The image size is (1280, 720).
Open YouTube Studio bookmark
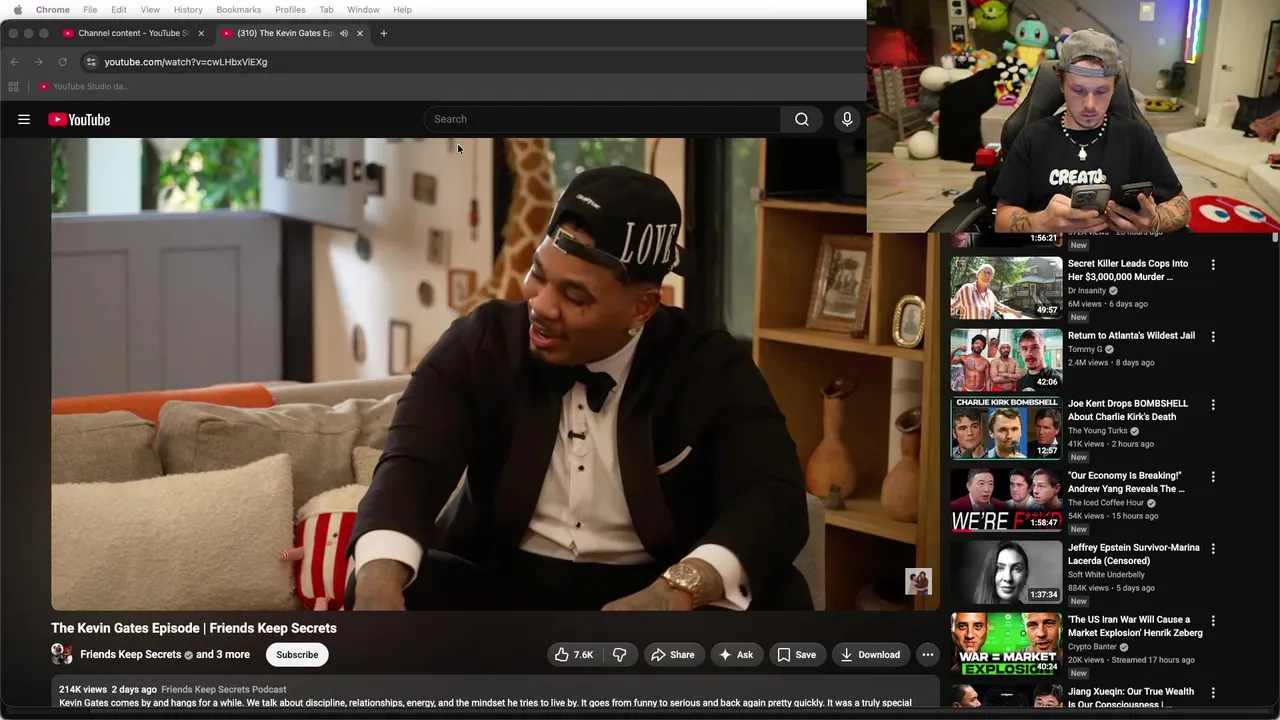85,86
